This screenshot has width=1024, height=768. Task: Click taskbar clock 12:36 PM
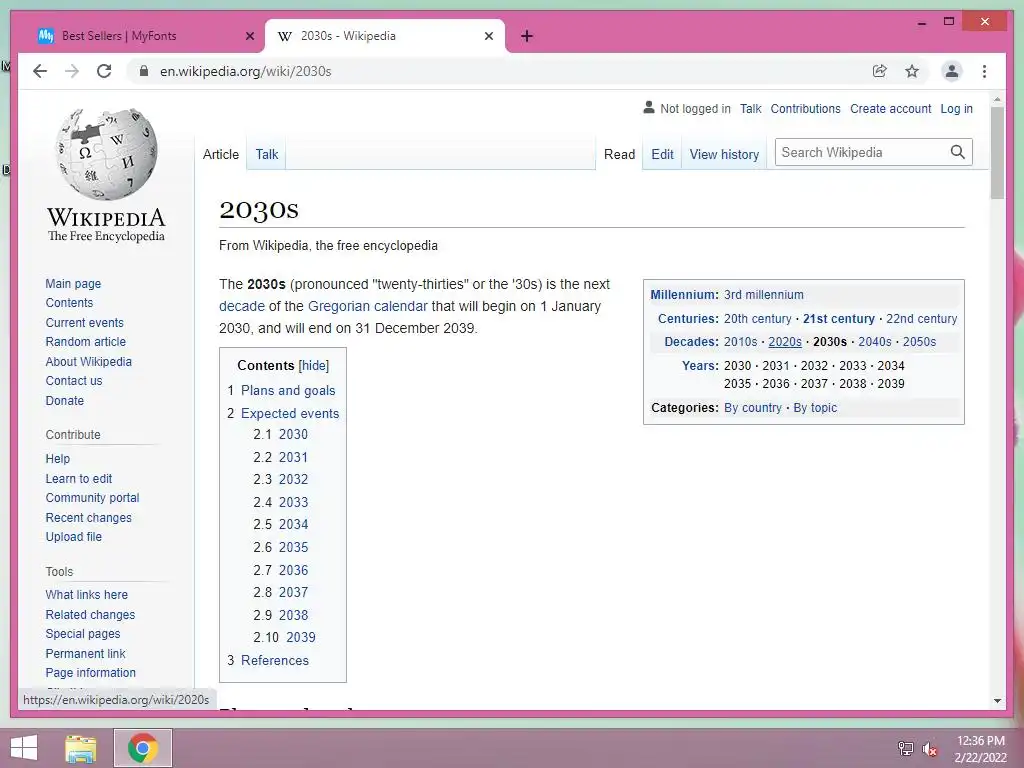point(980,741)
